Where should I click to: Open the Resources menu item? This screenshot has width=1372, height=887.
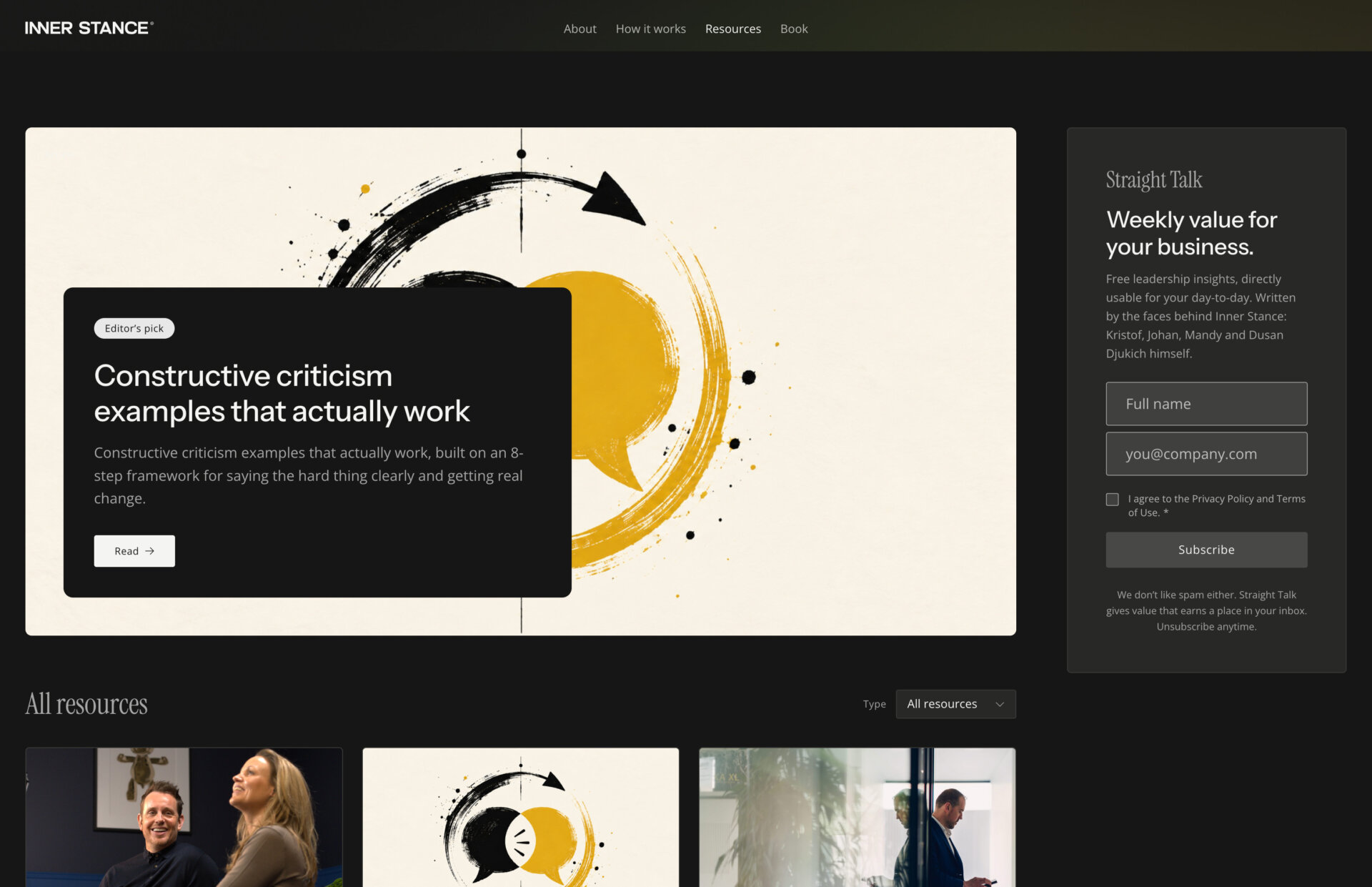[732, 29]
